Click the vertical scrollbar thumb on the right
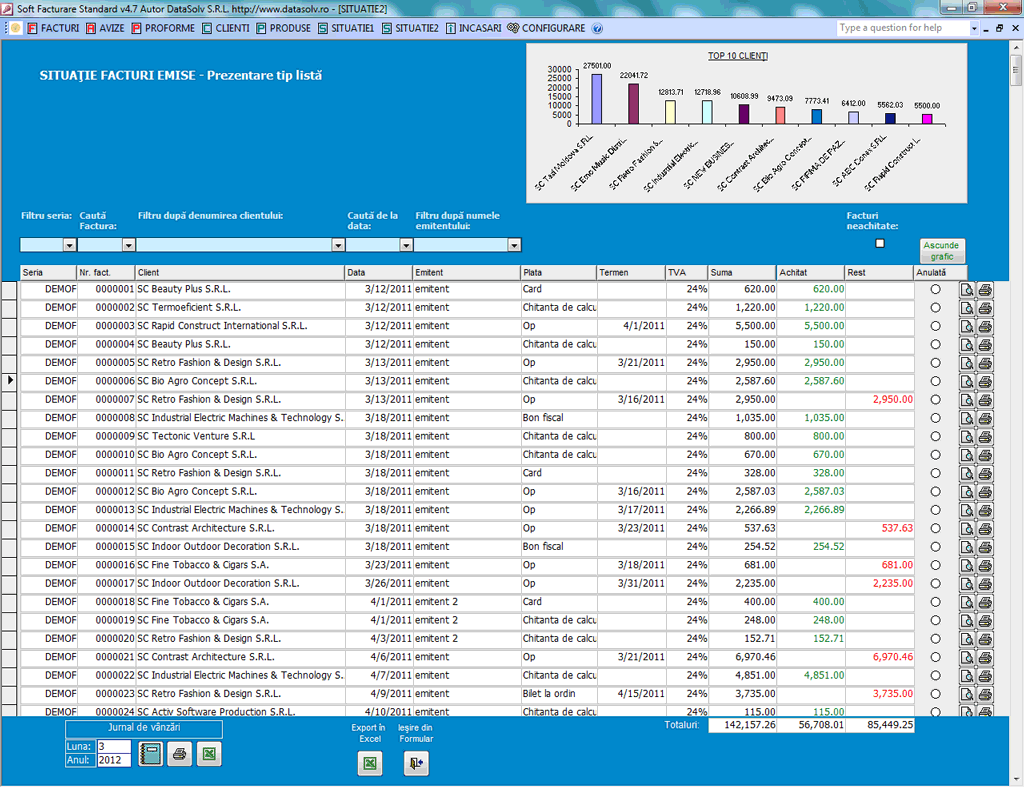This screenshot has height=787, width=1024. [x=1016, y=70]
